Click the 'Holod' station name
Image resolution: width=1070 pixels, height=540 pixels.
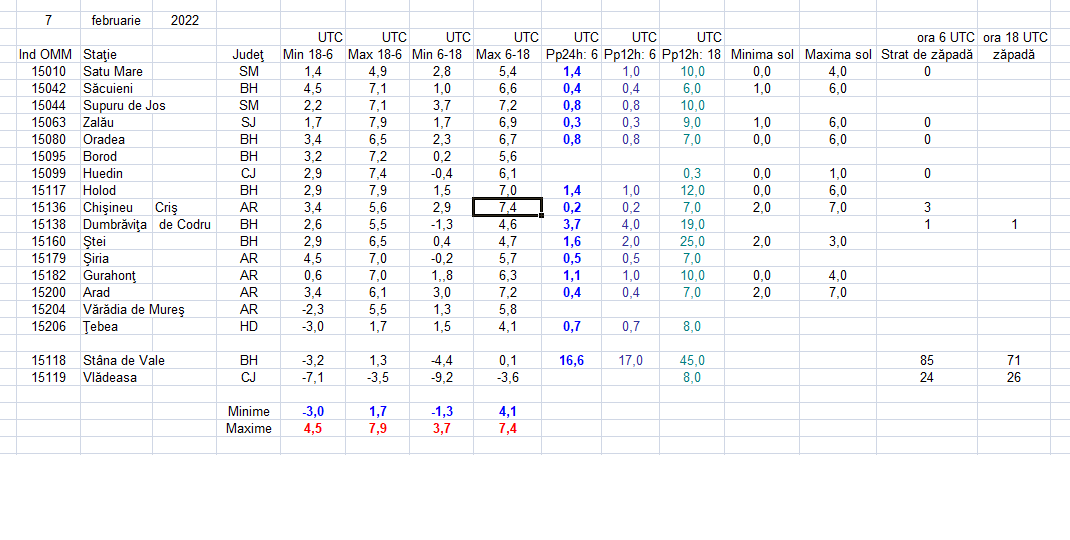(100, 190)
